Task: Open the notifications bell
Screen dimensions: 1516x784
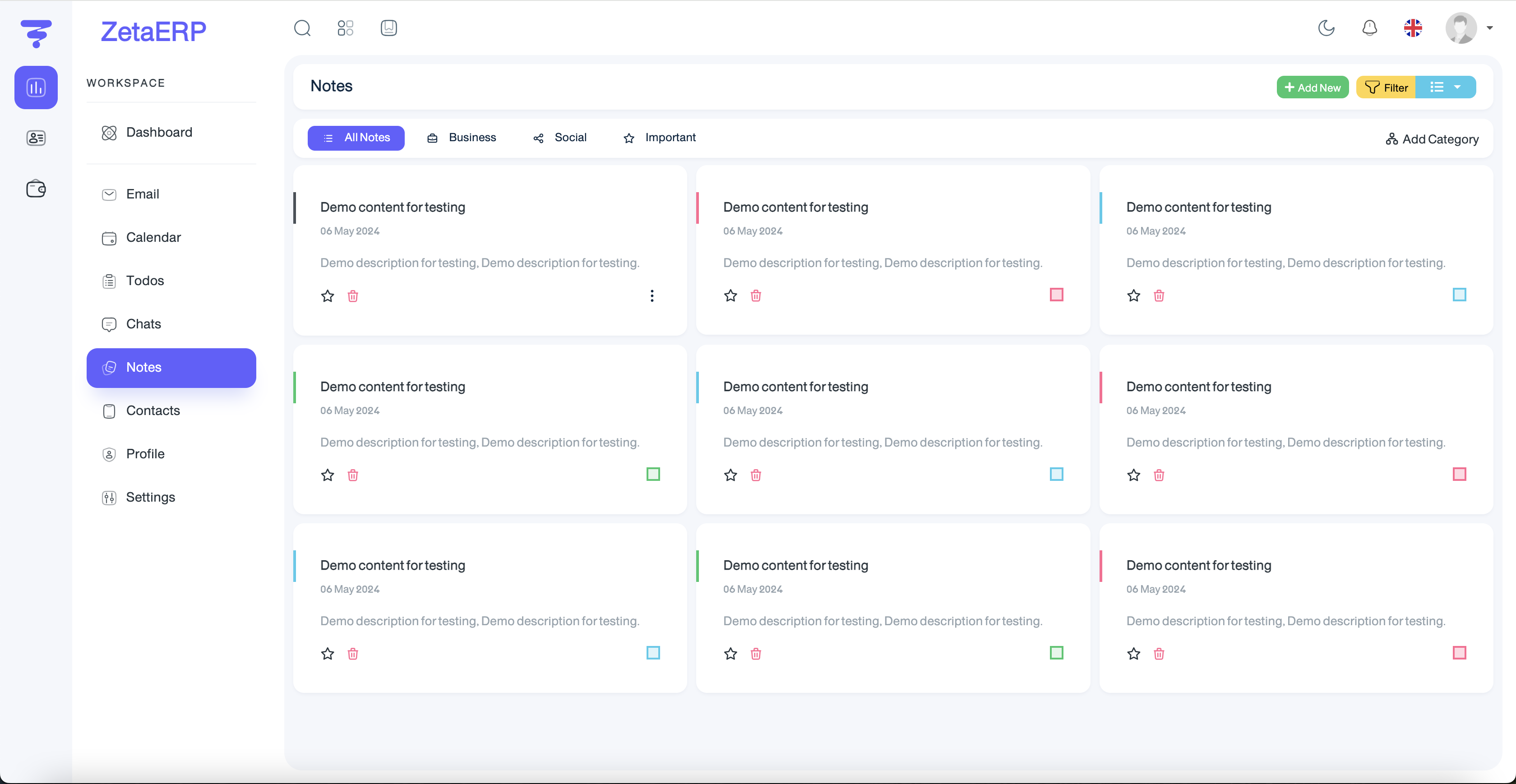Action: 1369,28
